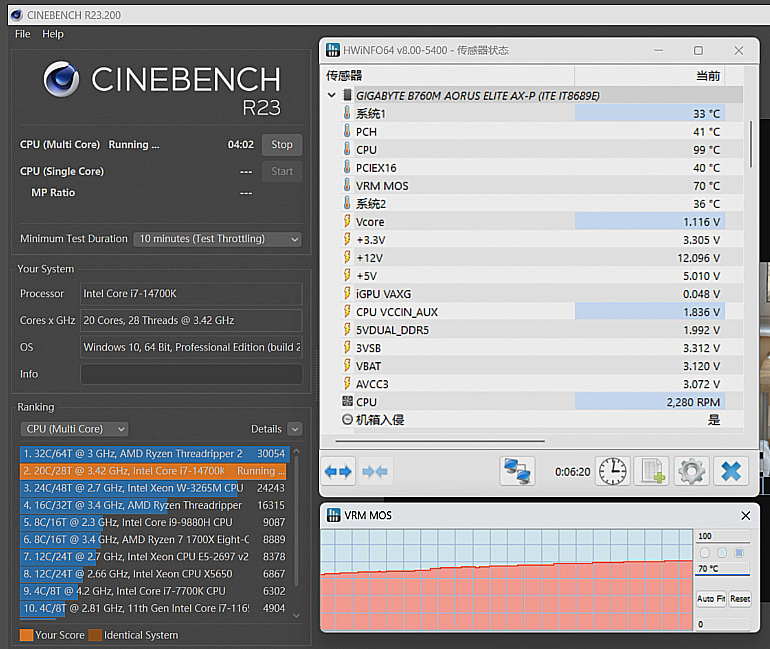
Task: Toggle the blue square option in VRM graph
Action: (739, 552)
